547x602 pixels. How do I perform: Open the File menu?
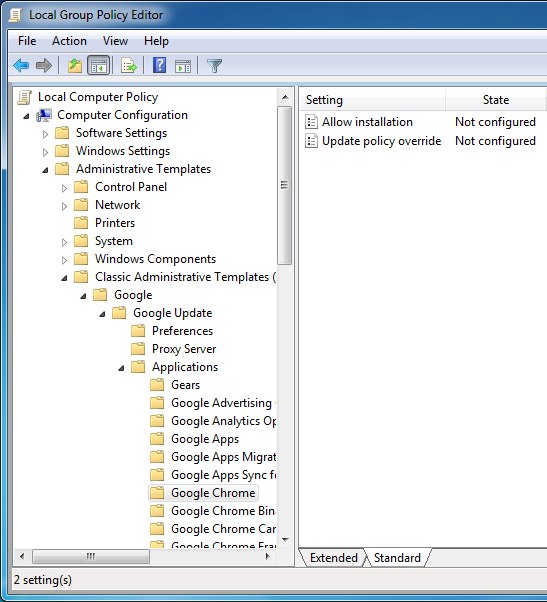27,41
